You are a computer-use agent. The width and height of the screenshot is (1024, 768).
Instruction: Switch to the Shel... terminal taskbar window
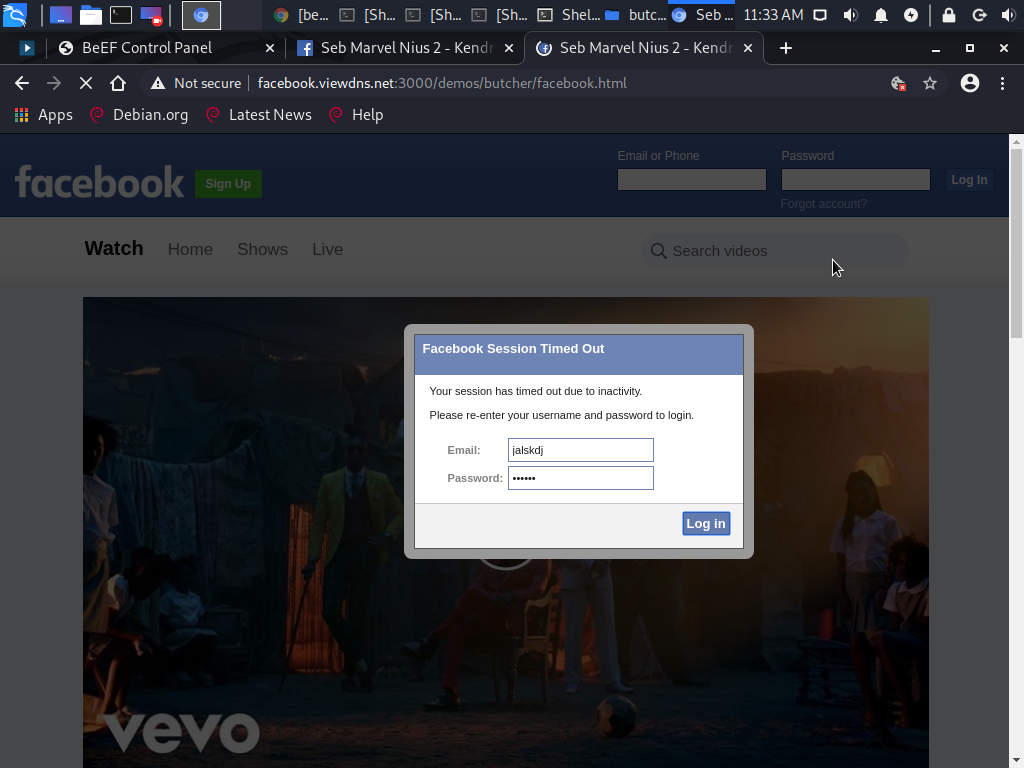(568, 15)
